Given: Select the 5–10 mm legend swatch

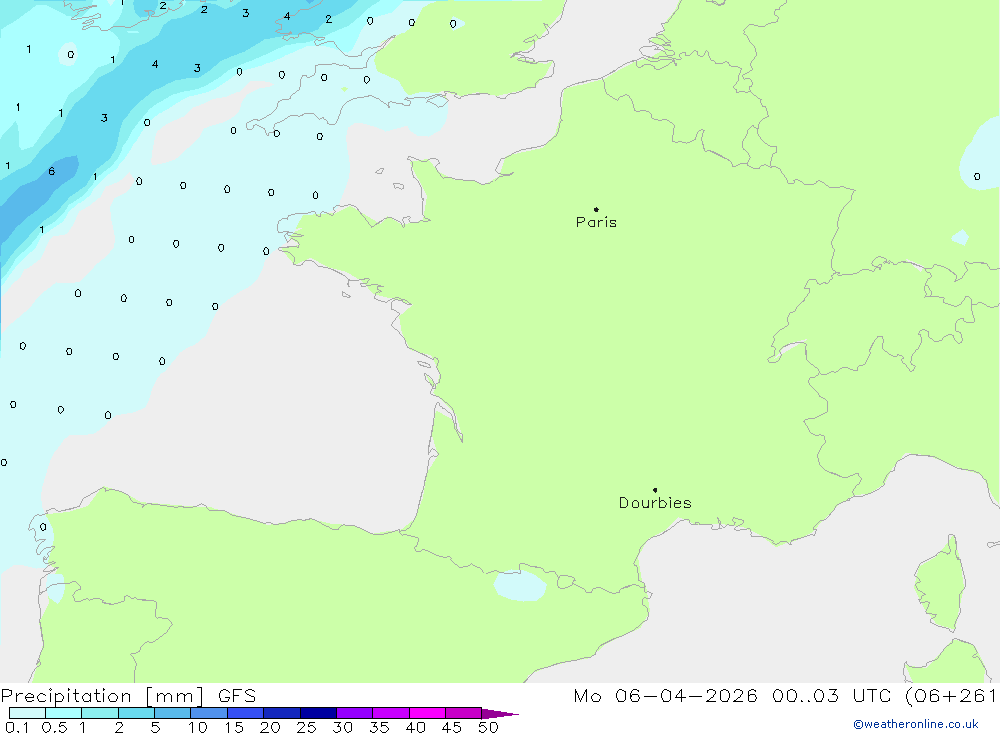Looking at the screenshot, I should click(173, 713).
